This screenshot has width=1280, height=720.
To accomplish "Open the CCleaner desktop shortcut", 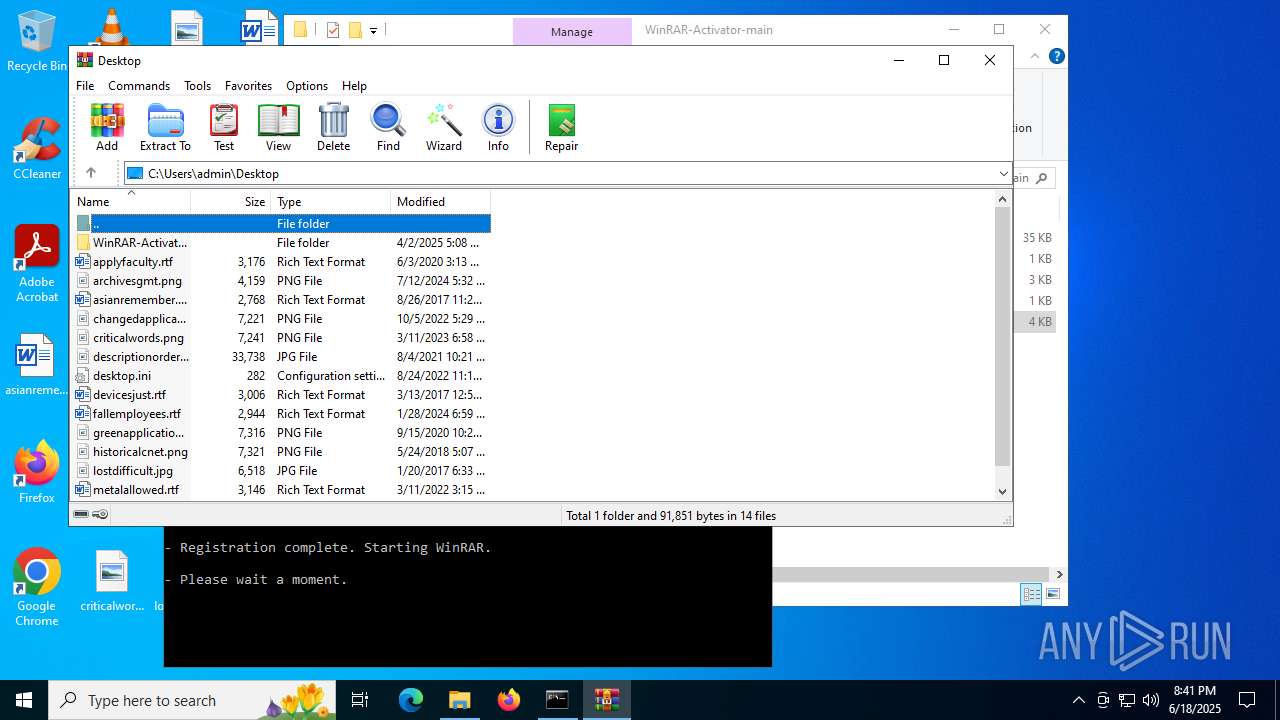I will [37, 149].
